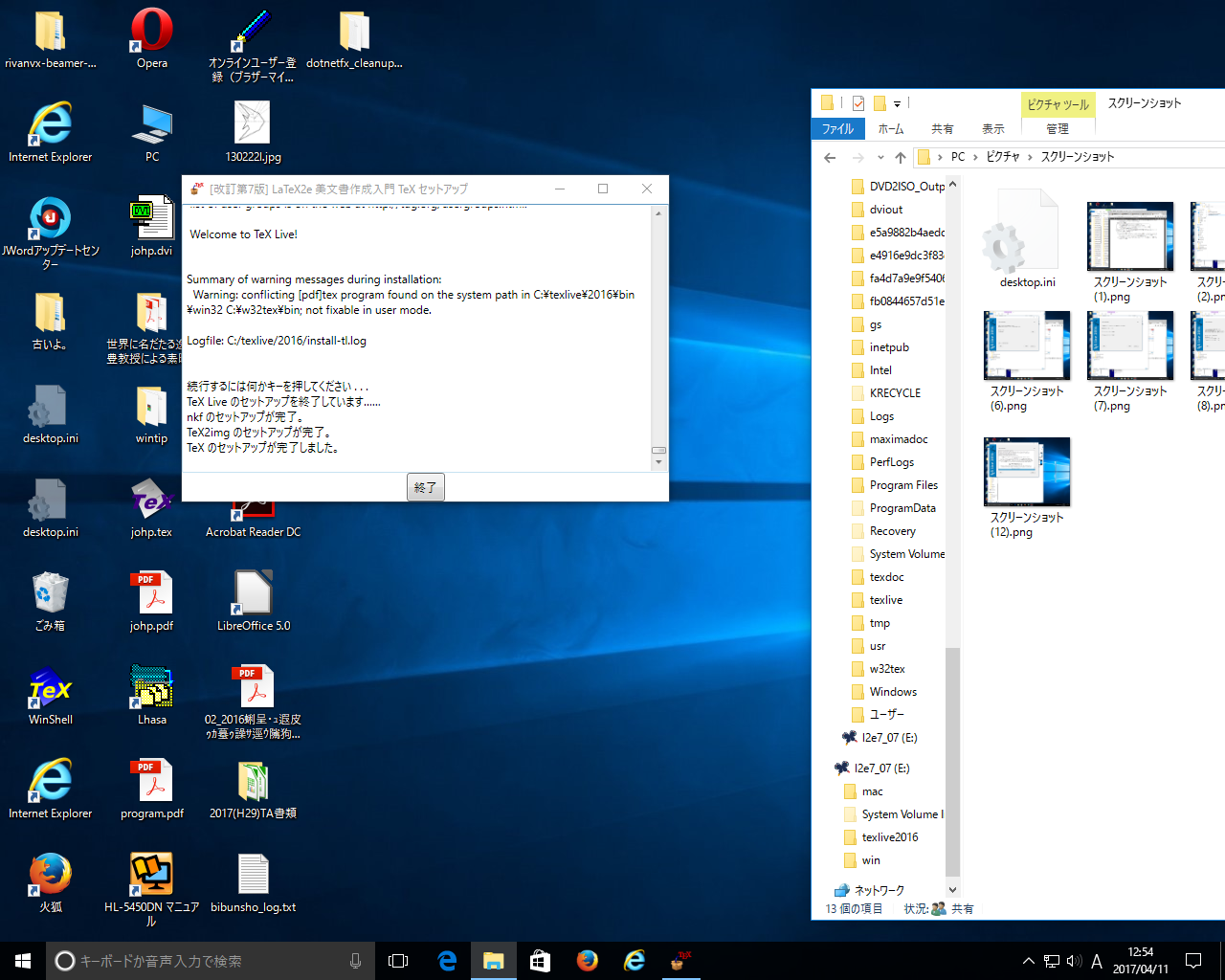
Task: Select the Program Files folder in tree
Action: pyautogui.click(x=903, y=485)
